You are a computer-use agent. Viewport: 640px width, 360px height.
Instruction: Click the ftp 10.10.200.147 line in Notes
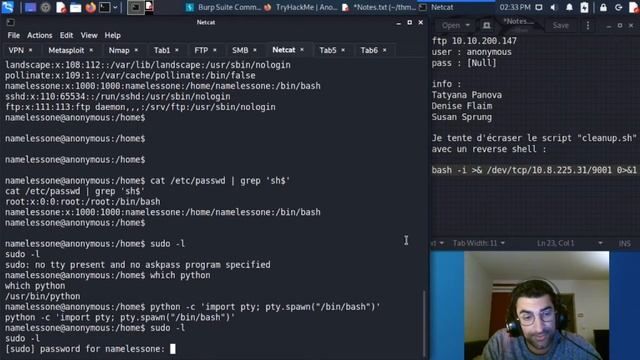point(474,41)
